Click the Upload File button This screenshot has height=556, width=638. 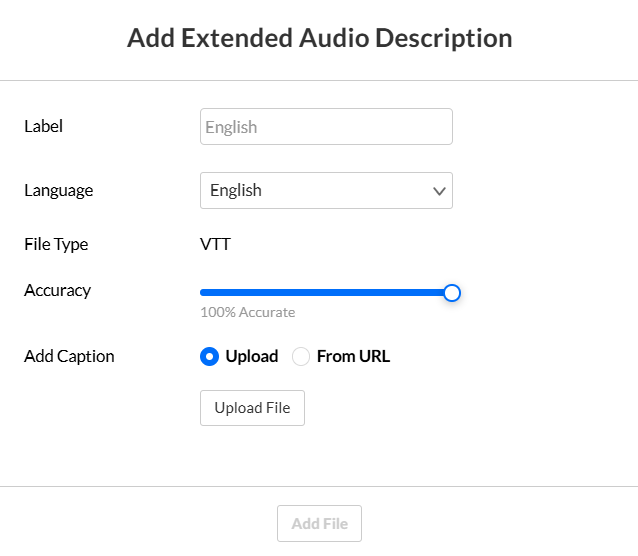click(252, 408)
